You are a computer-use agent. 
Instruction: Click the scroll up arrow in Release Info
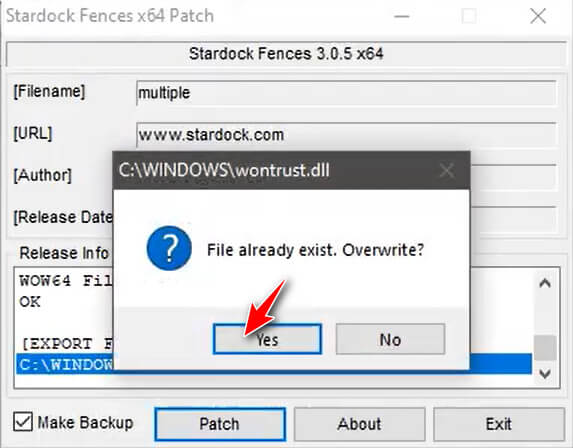click(x=545, y=283)
